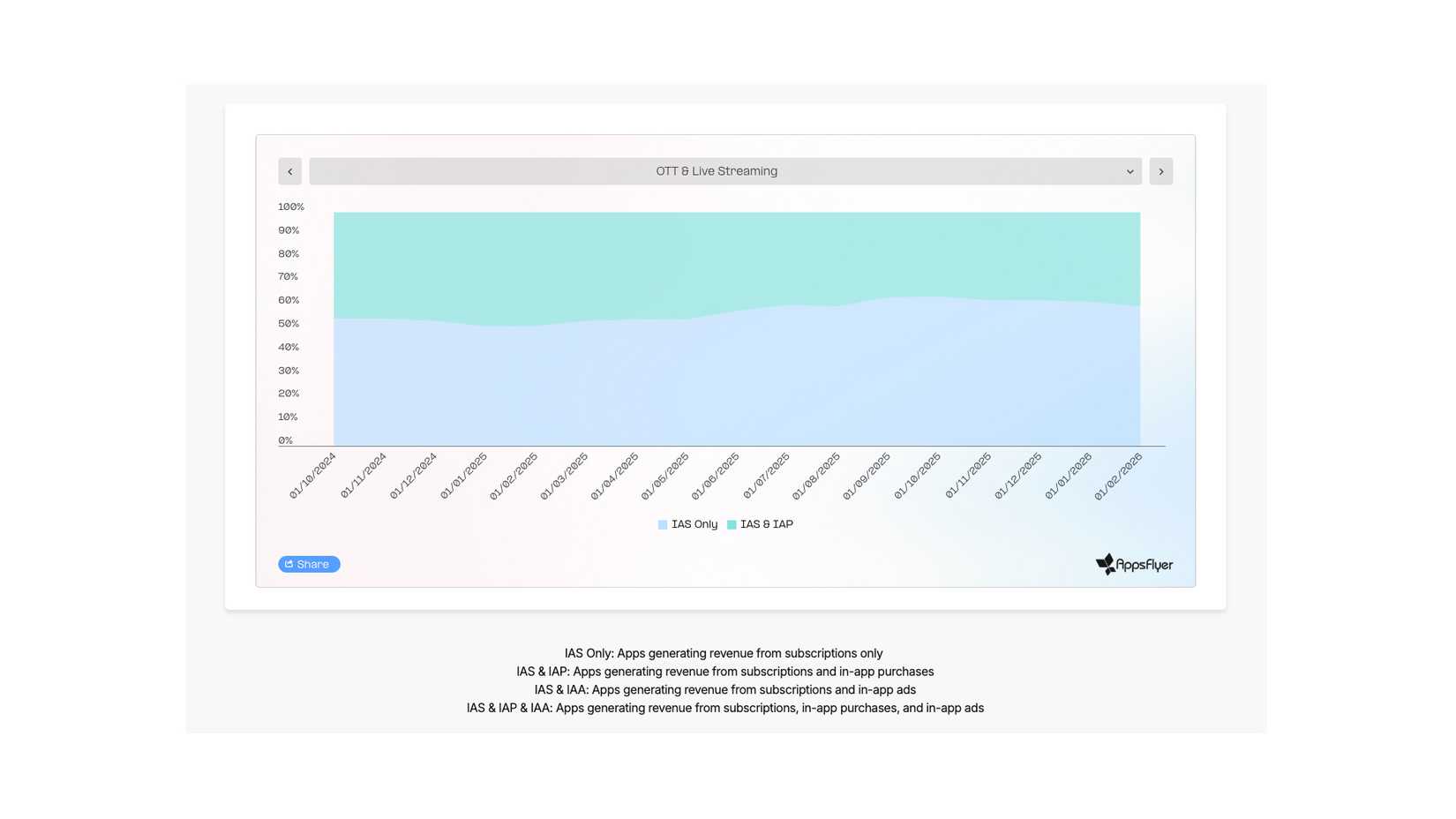Click the share icon inside the Share button
1456x819 pixels.
coord(289,564)
